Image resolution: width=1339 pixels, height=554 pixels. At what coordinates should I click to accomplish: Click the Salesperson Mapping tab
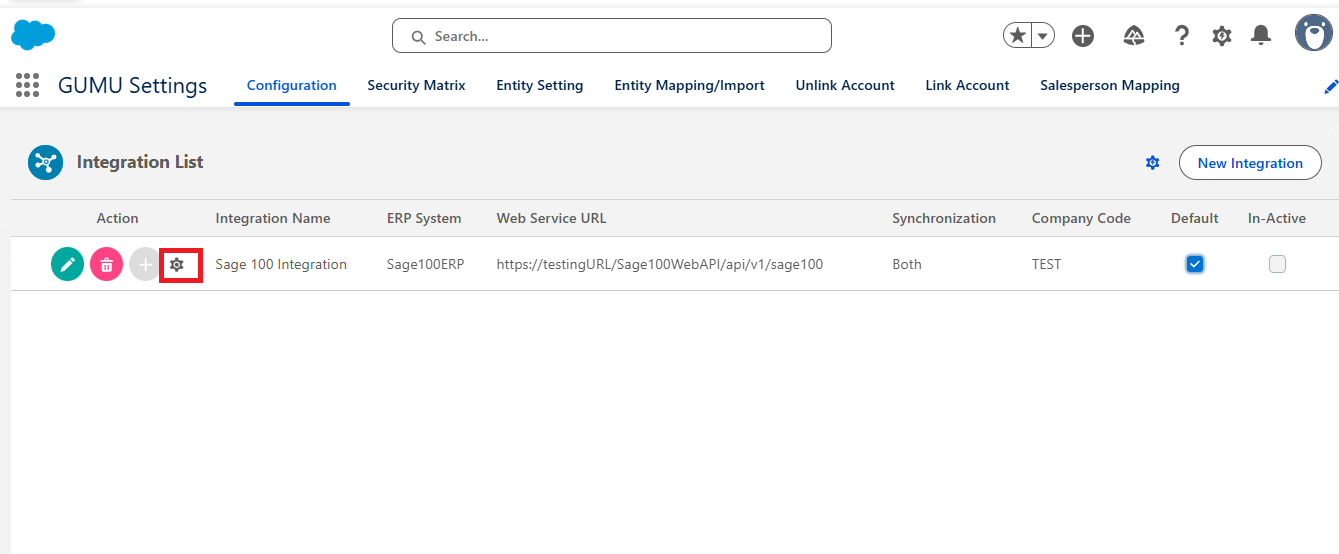point(1110,85)
